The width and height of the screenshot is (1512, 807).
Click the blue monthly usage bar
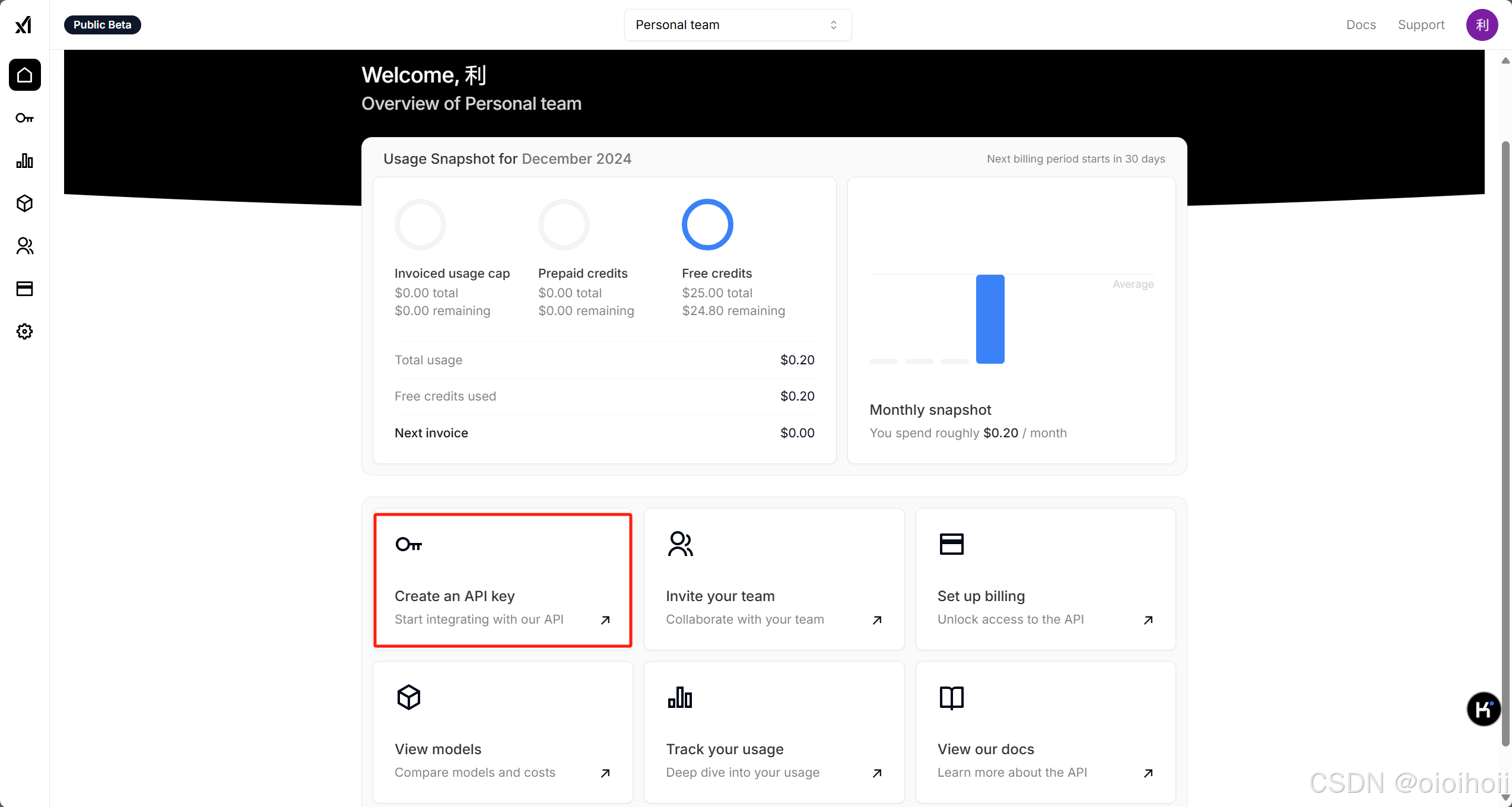pos(990,319)
